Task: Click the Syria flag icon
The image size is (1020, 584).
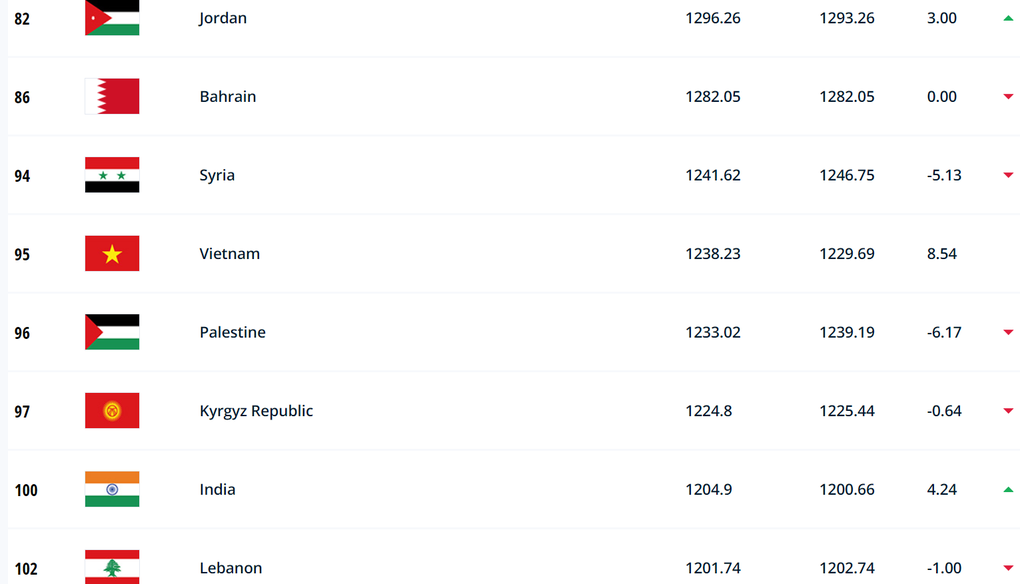Action: (x=112, y=175)
